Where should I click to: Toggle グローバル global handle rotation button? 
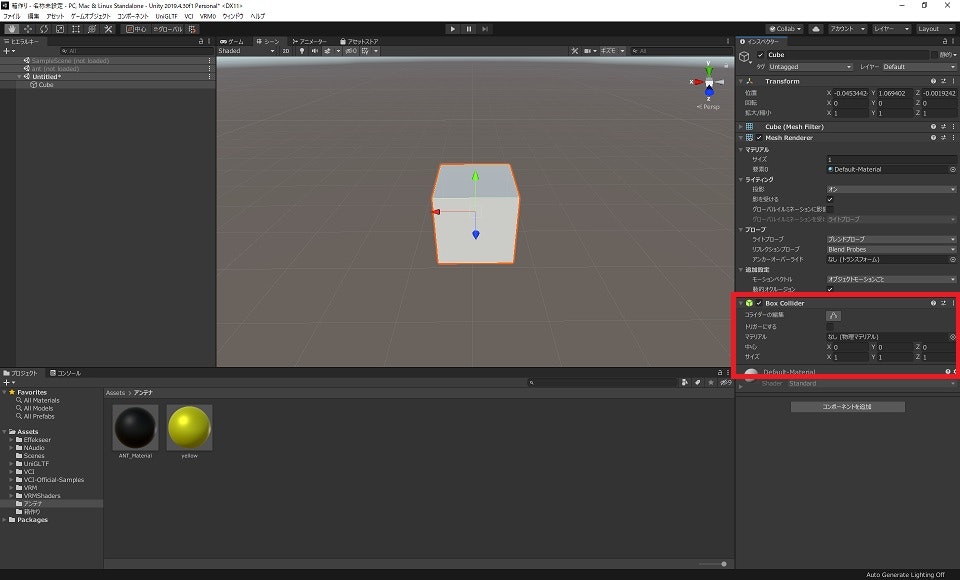click(168, 29)
